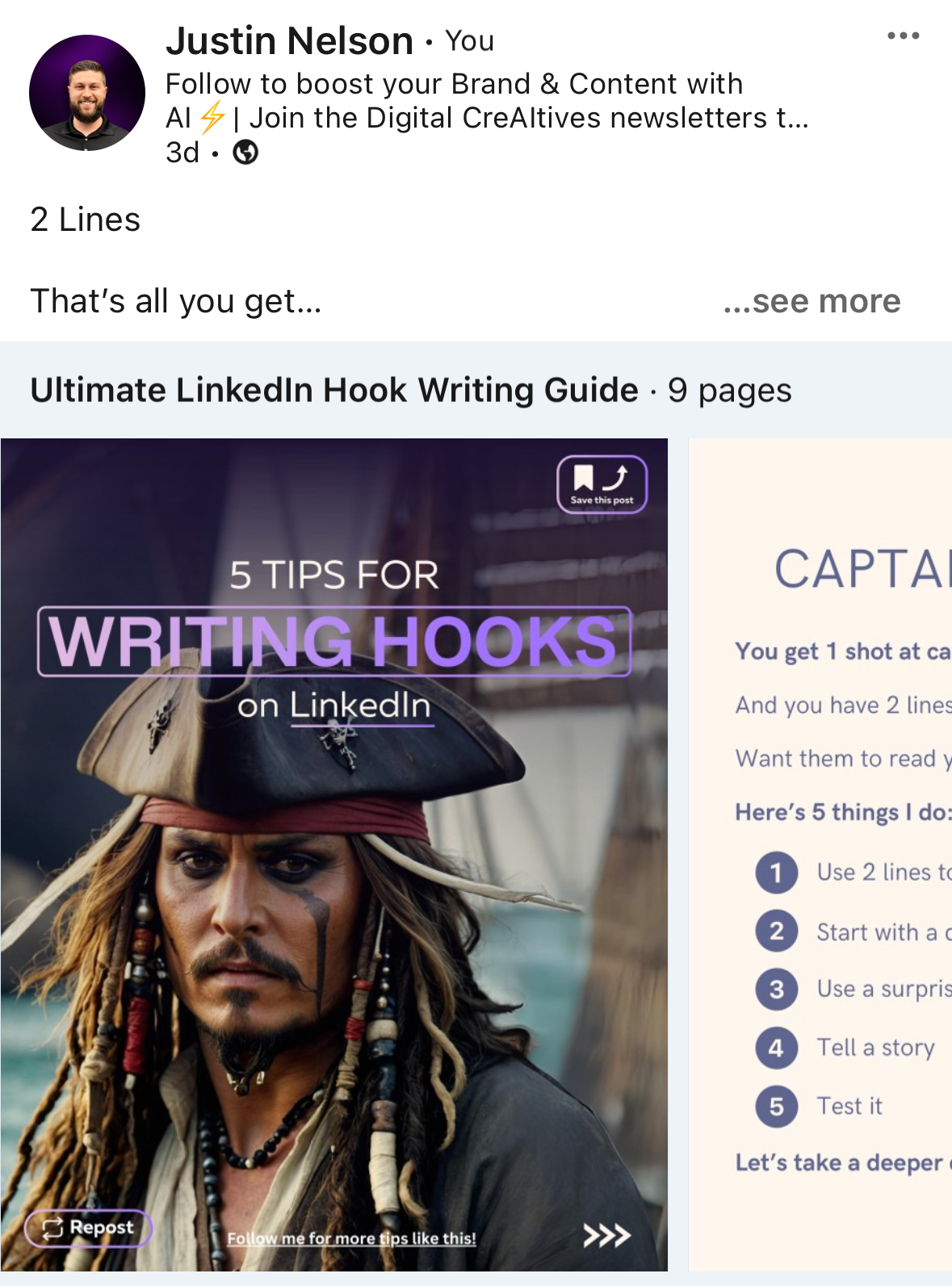Viewport: 952px width, 1286px height.
Task: Open the Justin Nelson name link
Action: [289, 40]
